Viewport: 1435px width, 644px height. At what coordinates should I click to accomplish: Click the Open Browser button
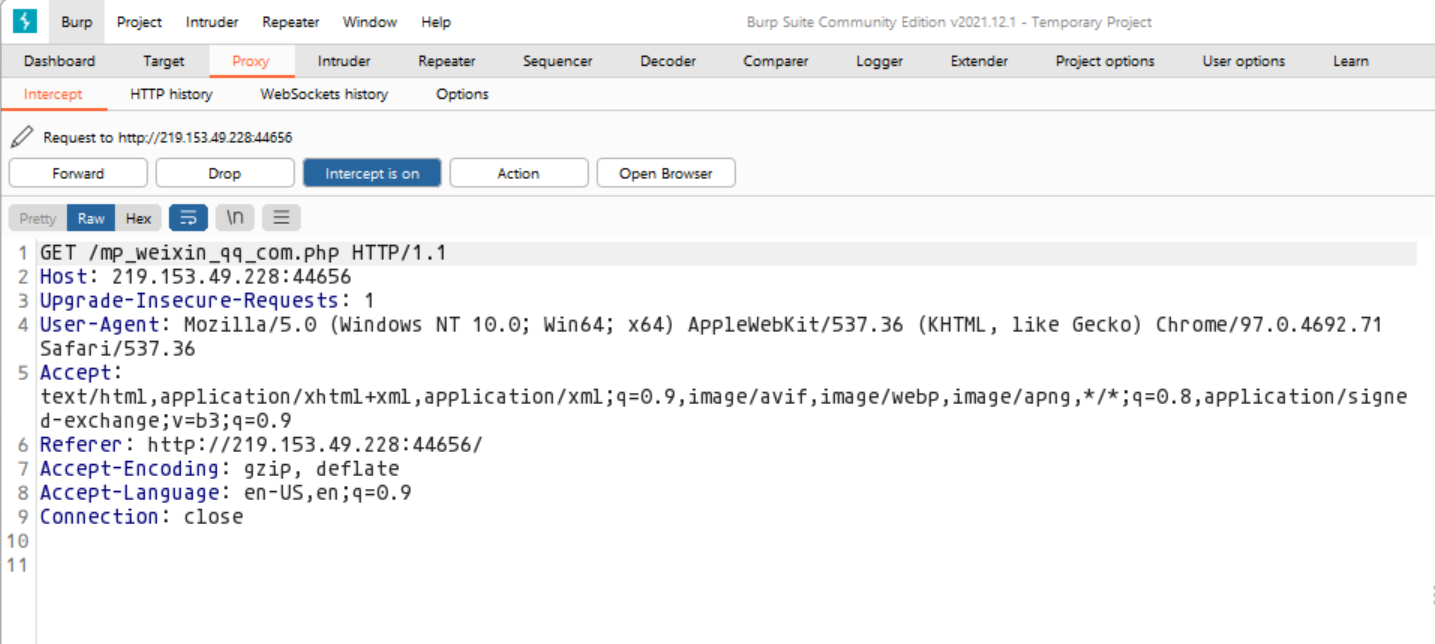(x=666, y=173)
